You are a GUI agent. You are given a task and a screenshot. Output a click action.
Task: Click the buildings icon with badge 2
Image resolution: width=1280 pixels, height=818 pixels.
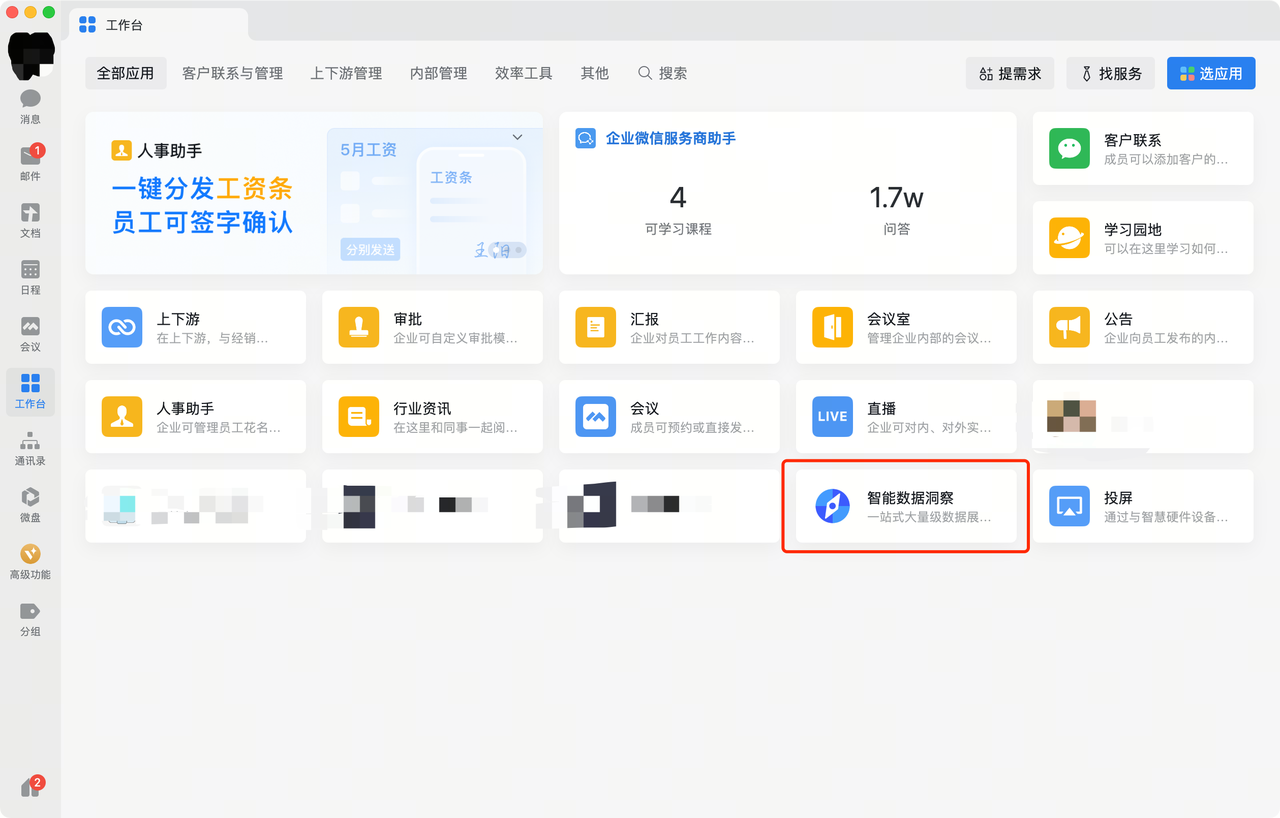pos(31,786)
